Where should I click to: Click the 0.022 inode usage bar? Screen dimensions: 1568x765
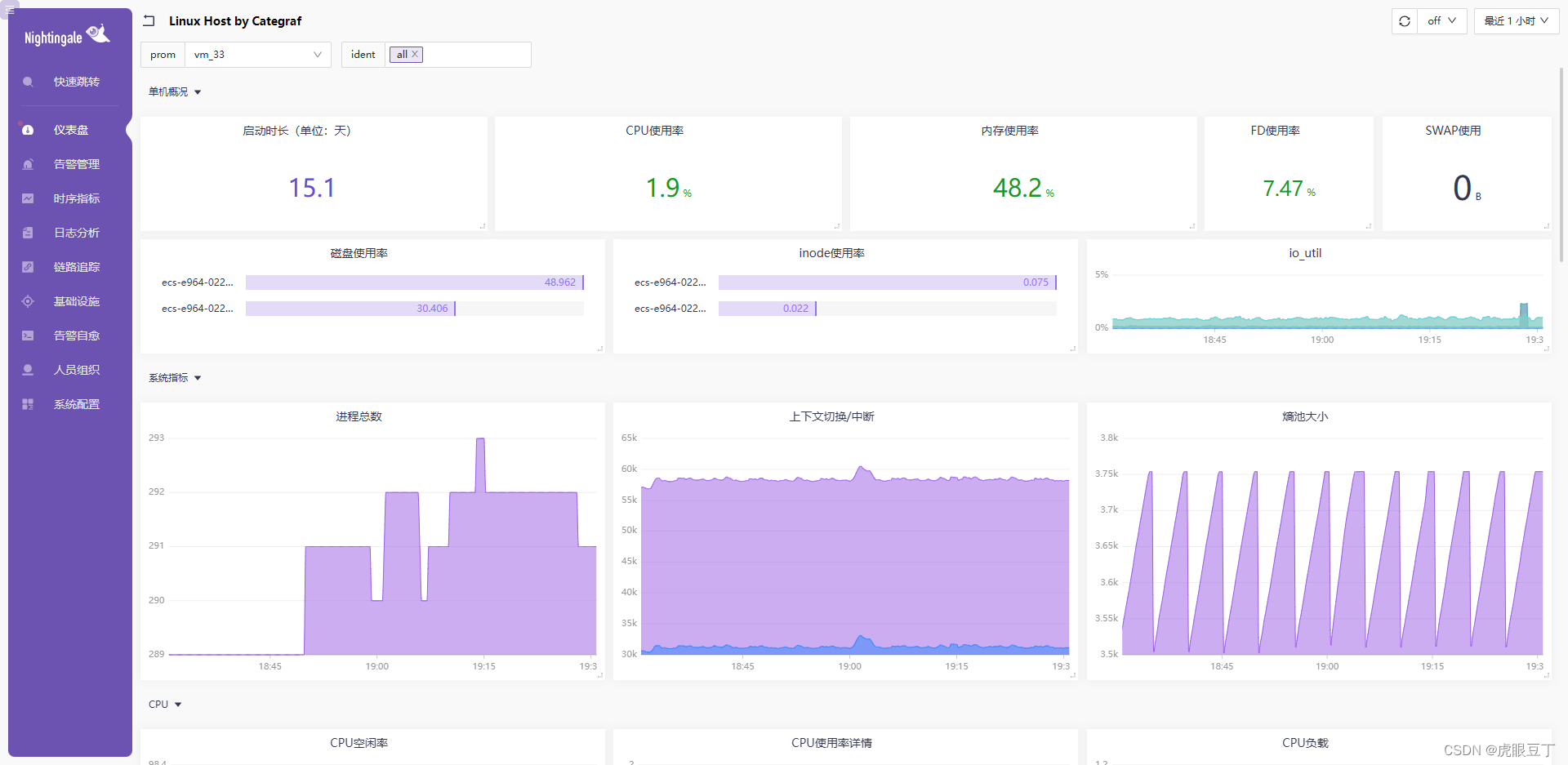(768, 309)
